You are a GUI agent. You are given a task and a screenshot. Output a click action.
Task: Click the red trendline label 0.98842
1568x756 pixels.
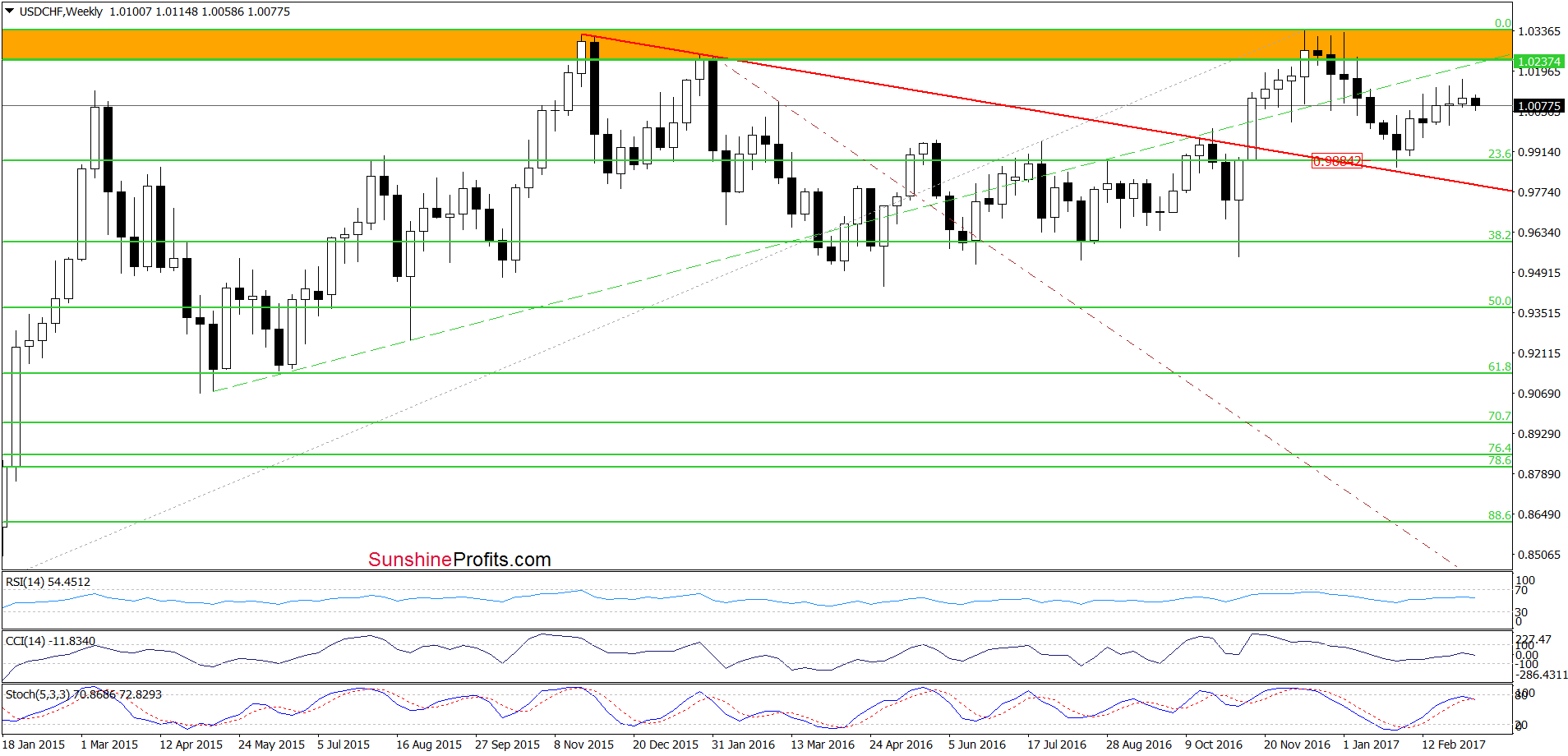click(x=1337, y=161)
